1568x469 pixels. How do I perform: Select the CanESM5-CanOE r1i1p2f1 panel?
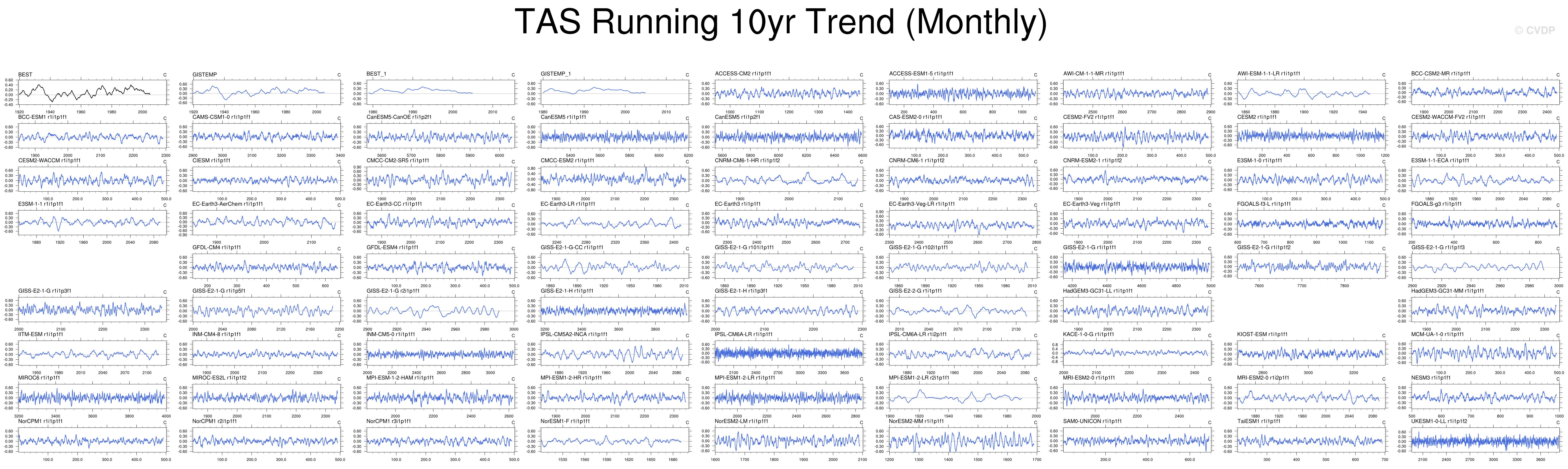[x=440, y=136]
